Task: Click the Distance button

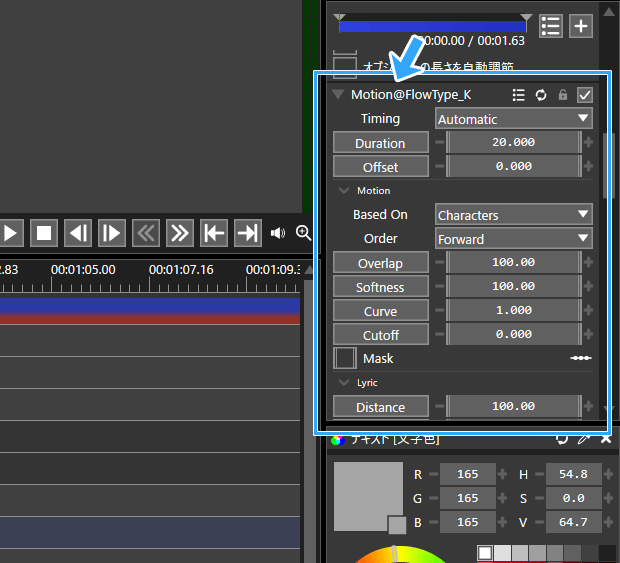Action: (x=380, y=407)
